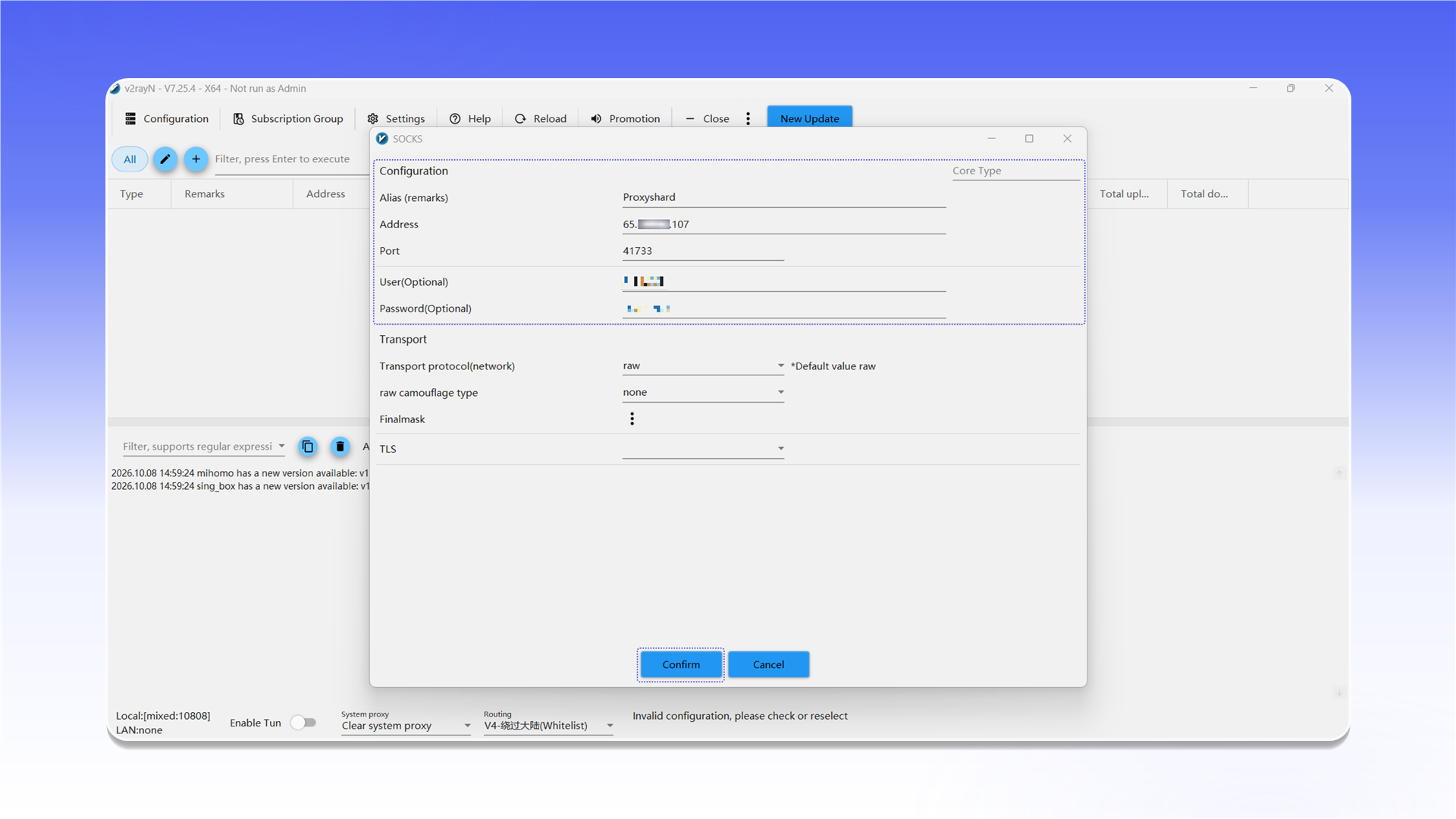
Task: Open the raw camouflage type dropdown
Action: tap(703, 393)
